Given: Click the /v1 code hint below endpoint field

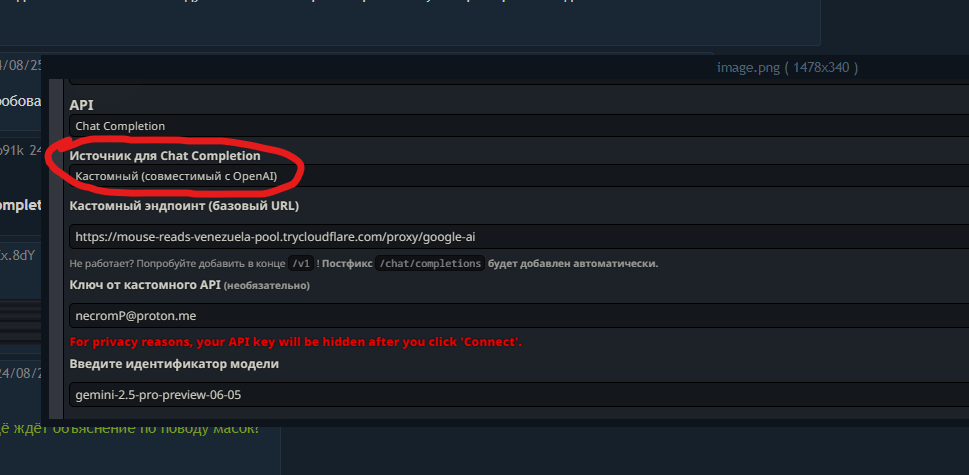Looking at the screenshot, I should pos(301,264).
